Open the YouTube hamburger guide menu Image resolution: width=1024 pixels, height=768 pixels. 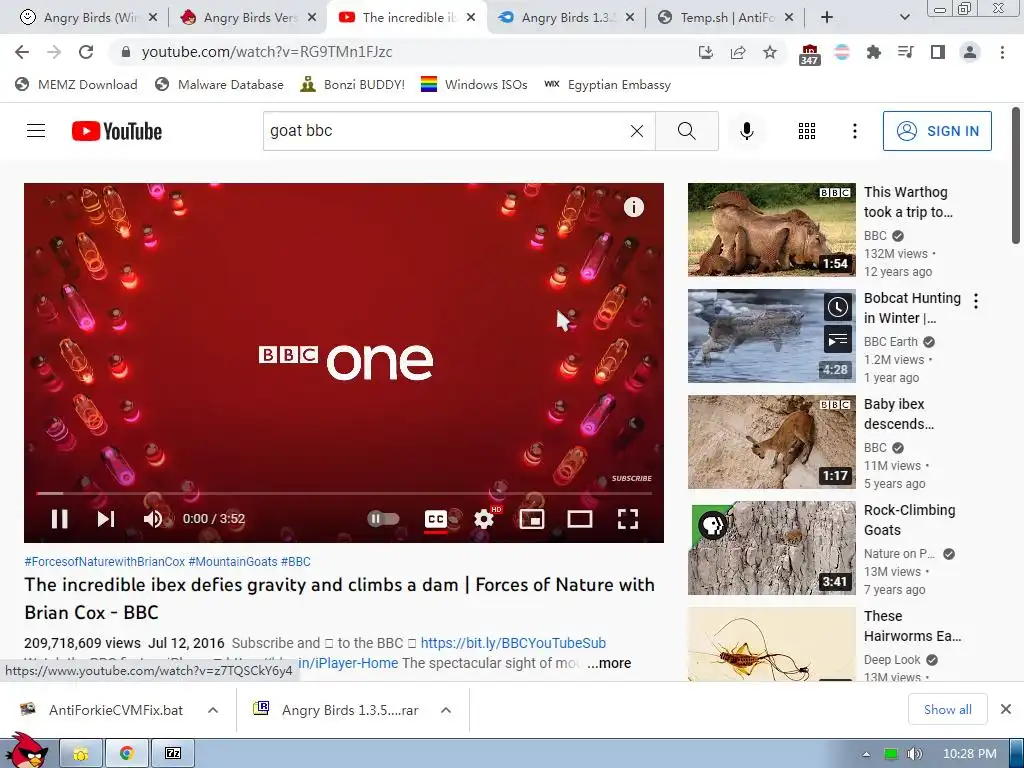[36, 131]
